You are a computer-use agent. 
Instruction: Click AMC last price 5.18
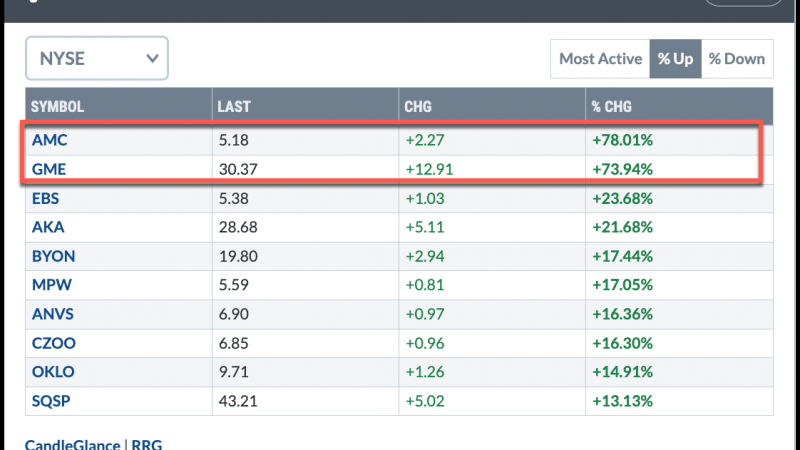tap(234, 140)
